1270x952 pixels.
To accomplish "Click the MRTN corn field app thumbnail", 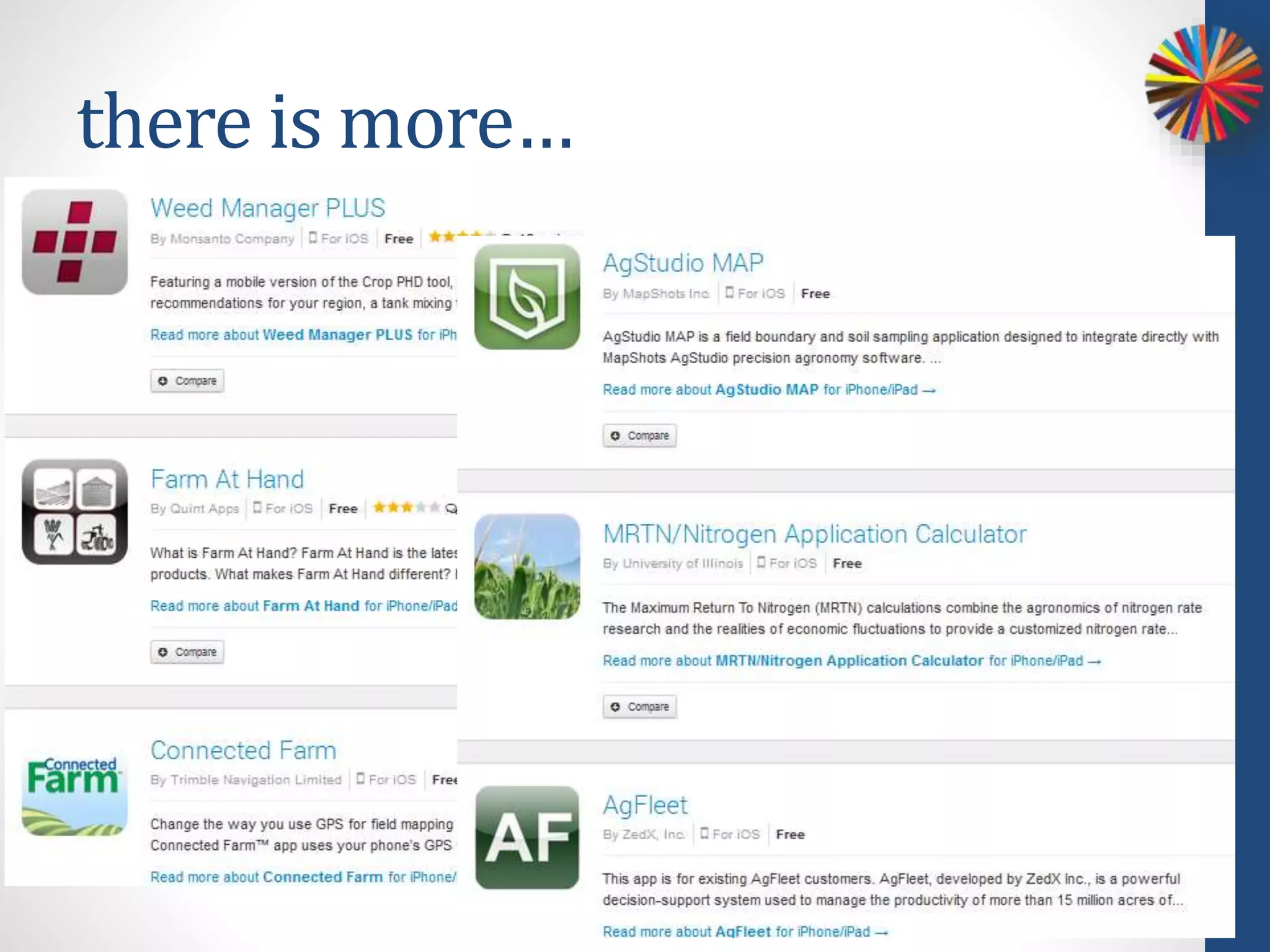I will tap(527, 566).
